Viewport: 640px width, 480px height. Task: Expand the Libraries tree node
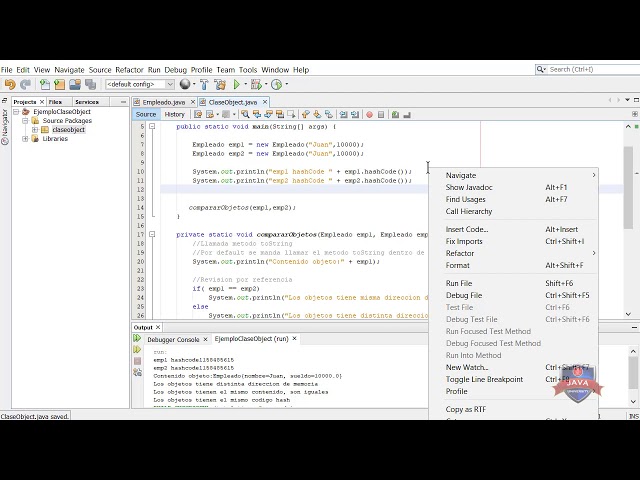[25, 139]
